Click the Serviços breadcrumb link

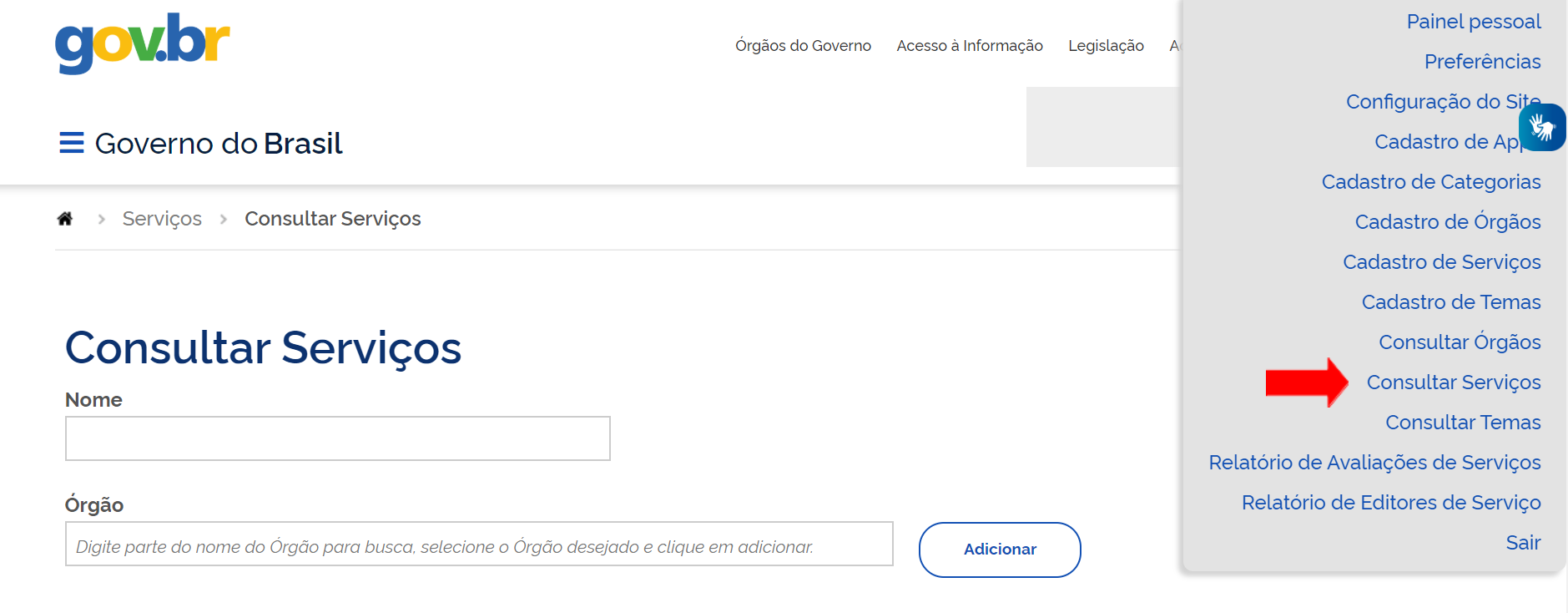click(x=162, y=219)
